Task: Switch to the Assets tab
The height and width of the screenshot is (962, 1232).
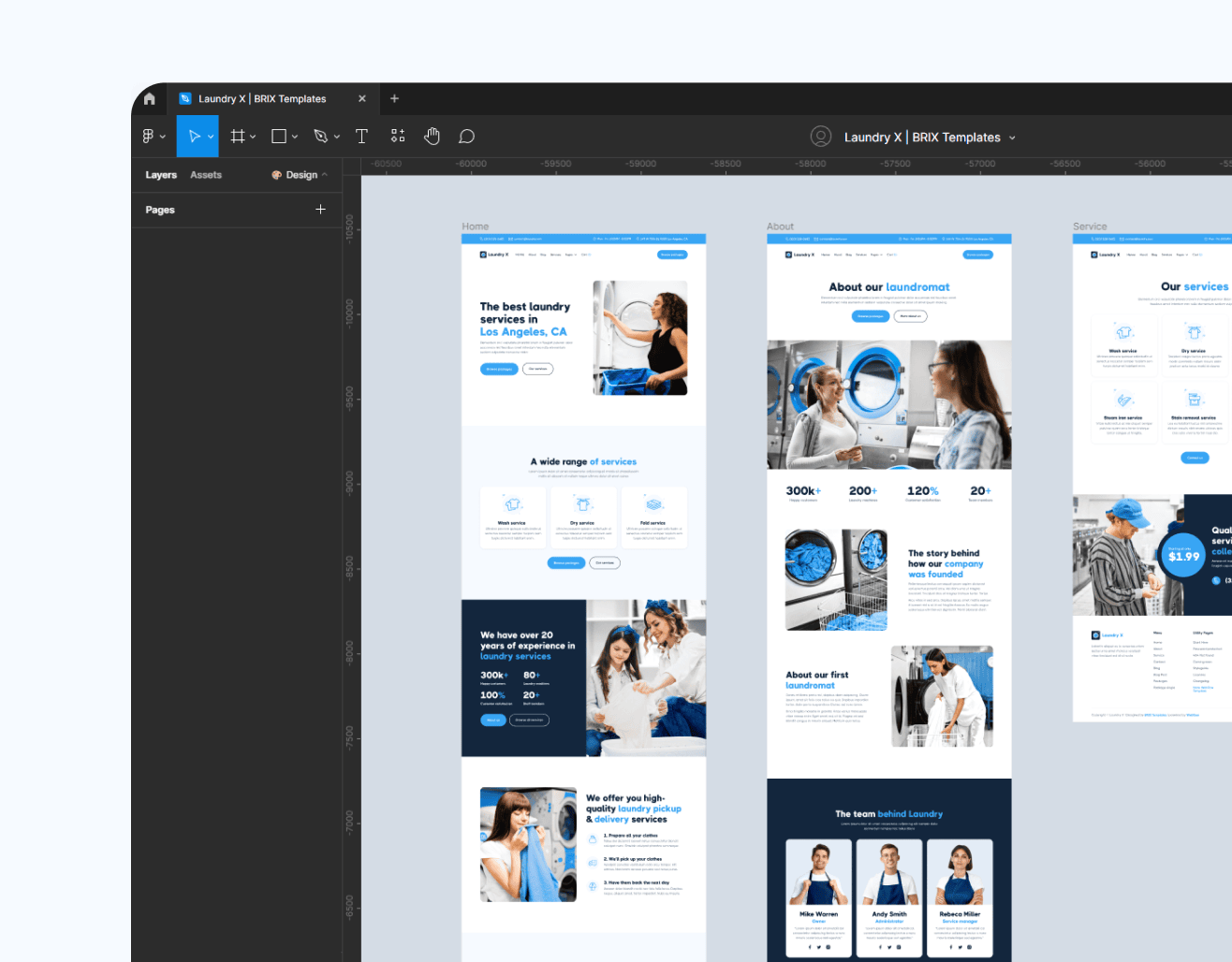Action: tap(205, 174)
